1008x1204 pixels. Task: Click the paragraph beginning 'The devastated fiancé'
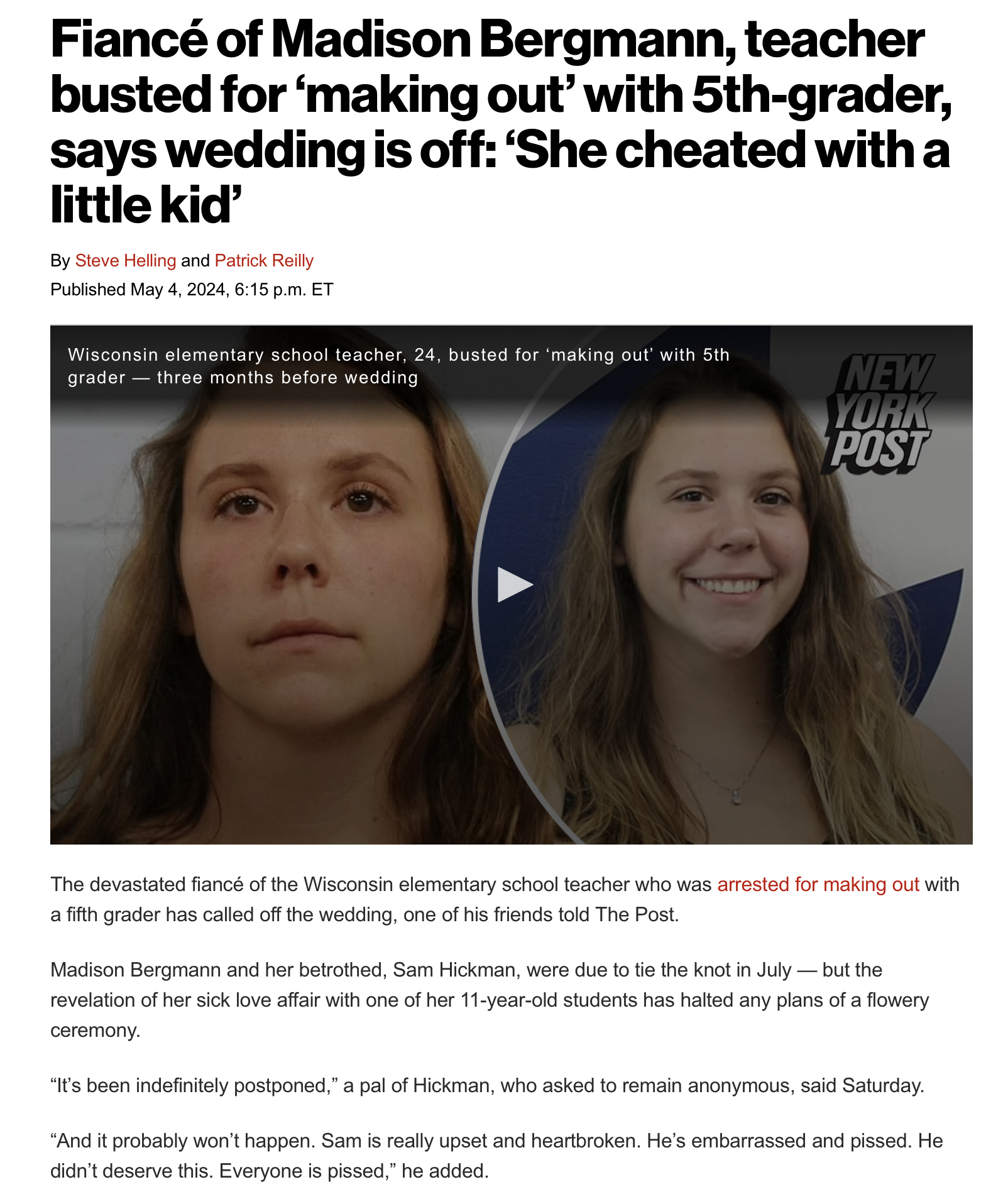(505, 899)
